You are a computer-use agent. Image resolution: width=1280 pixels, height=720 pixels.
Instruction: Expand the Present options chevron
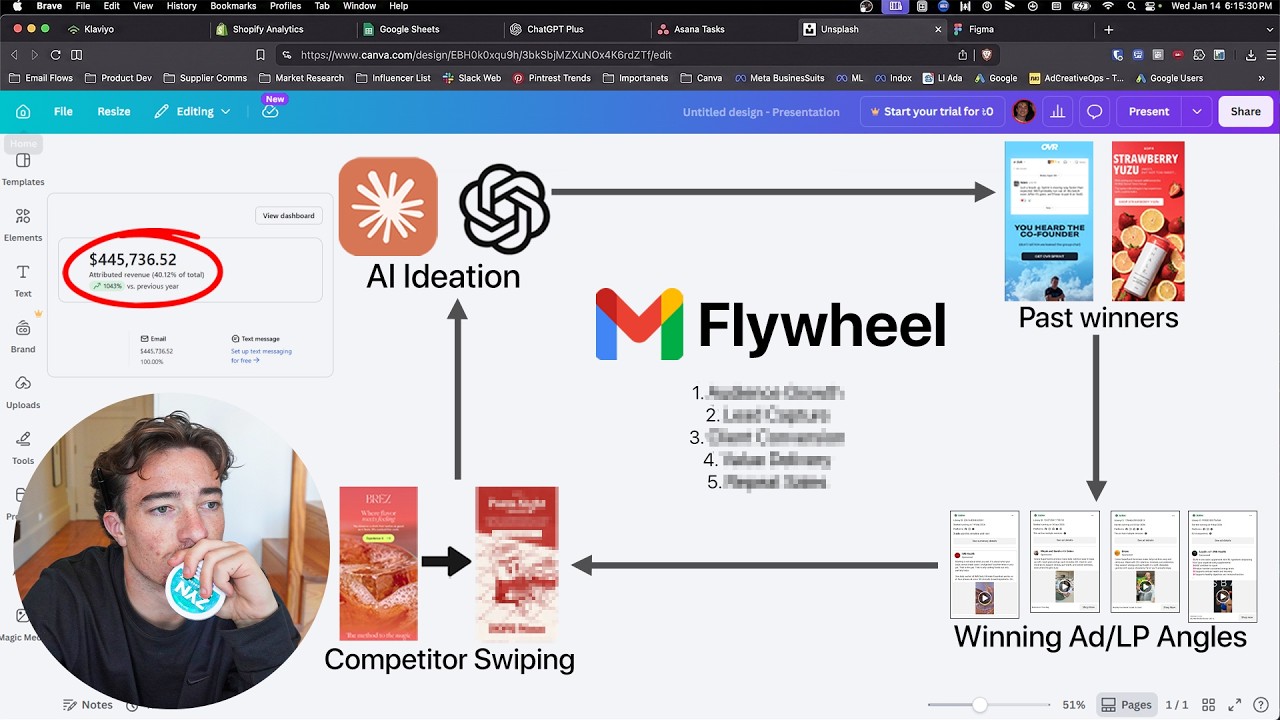(1196, 112)
